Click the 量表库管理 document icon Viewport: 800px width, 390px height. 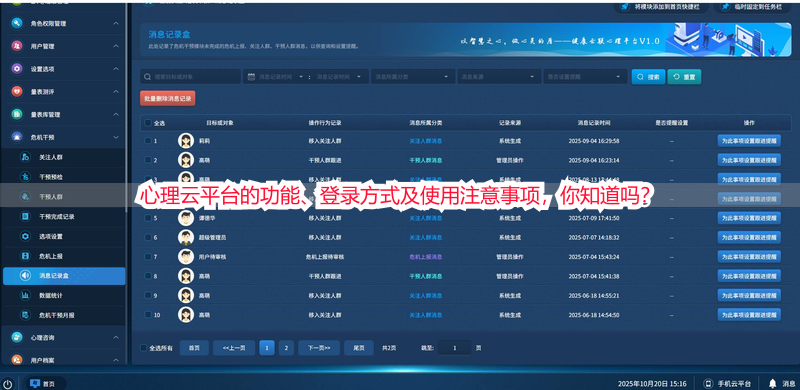[x=17, y=114]
